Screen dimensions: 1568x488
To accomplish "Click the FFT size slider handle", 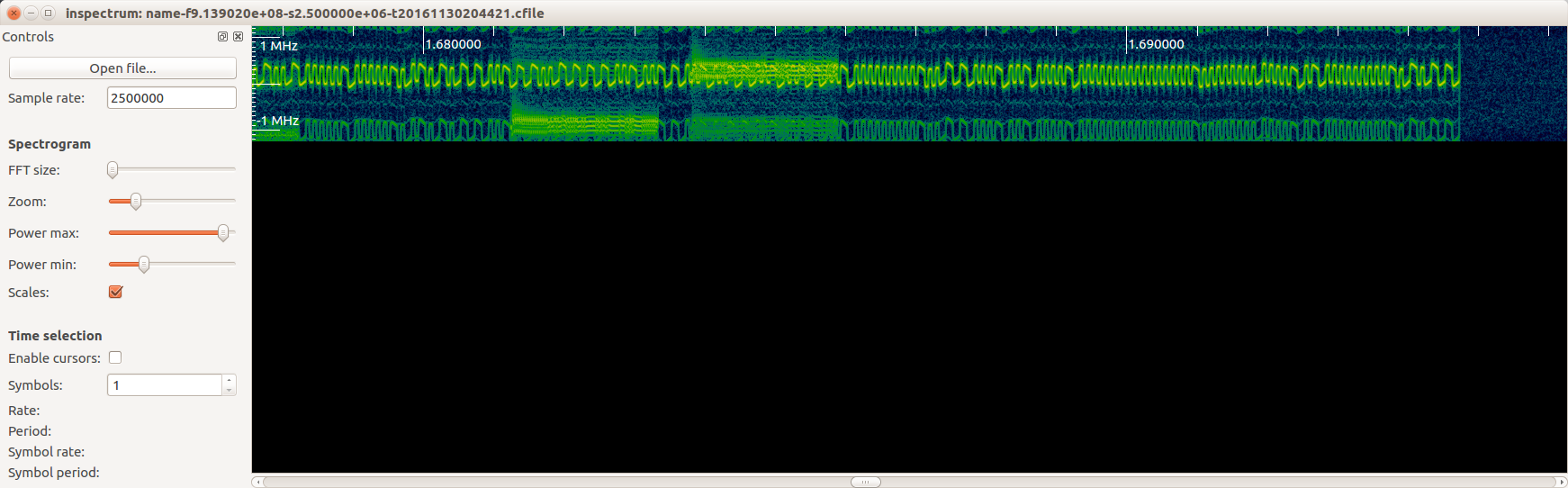I will pos(113,169).
